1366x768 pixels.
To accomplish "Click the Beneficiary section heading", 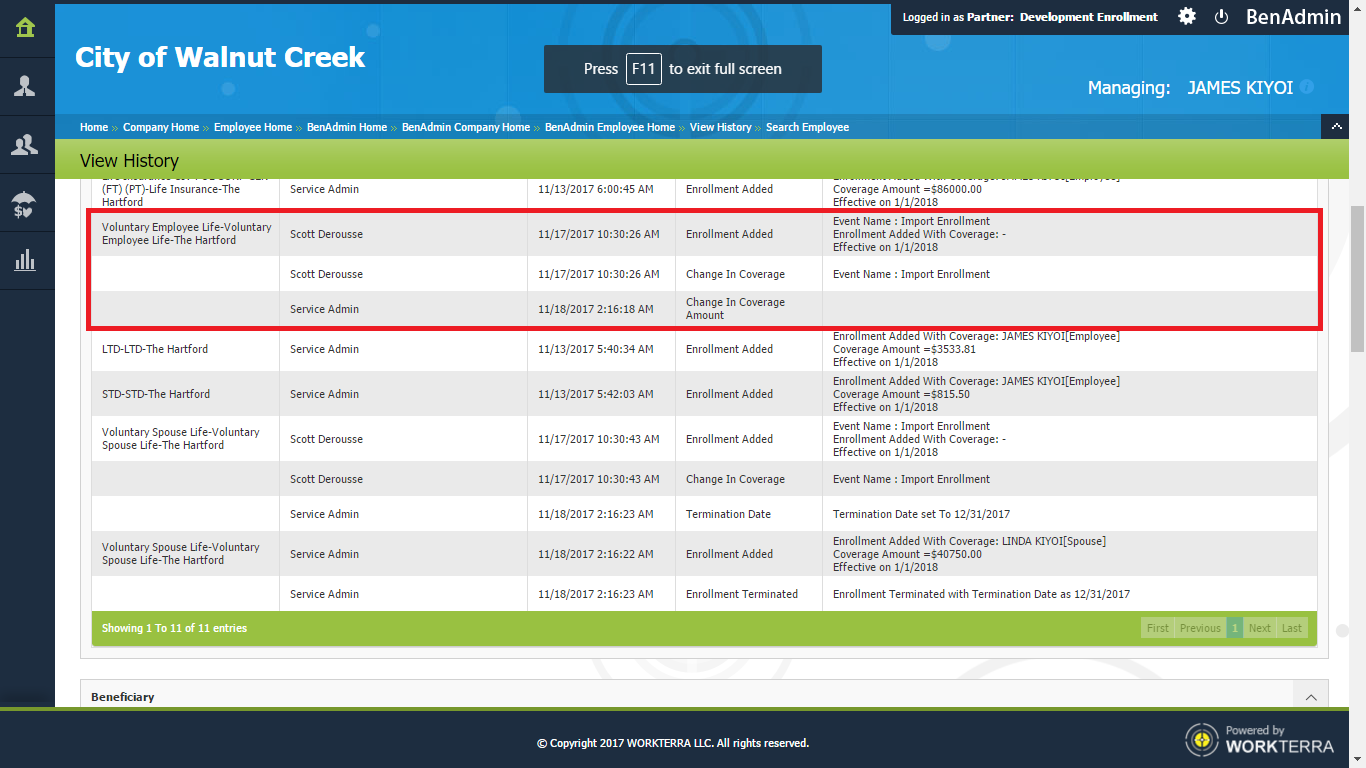I will [122, 697].
